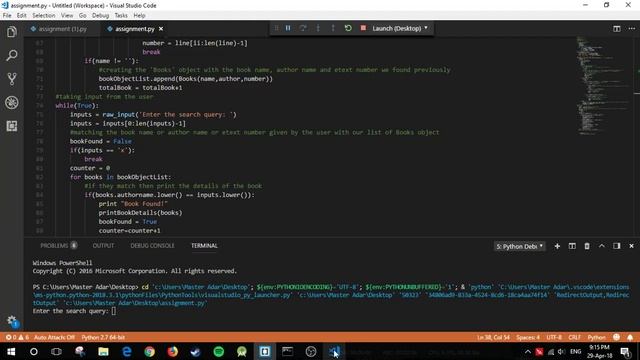Create a new terminal

[557, 246]
